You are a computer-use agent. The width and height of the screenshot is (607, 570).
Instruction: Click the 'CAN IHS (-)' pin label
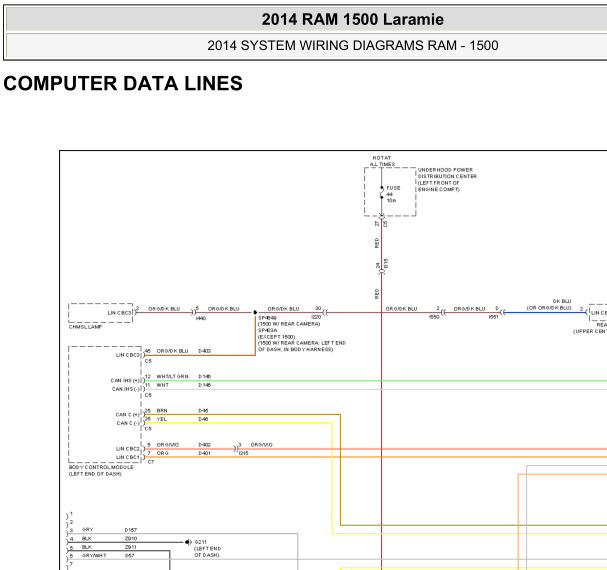126,389
